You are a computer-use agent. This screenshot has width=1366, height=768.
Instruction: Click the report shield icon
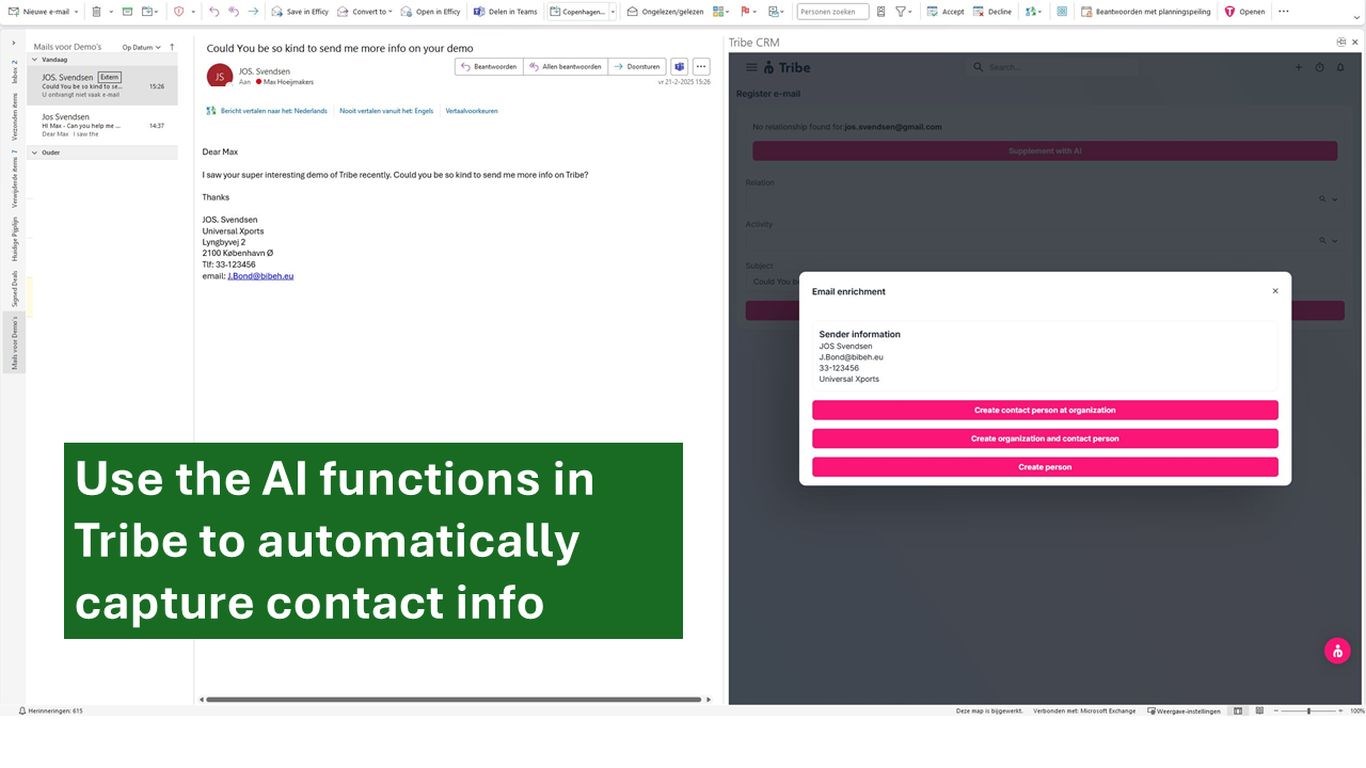point(179,12)
